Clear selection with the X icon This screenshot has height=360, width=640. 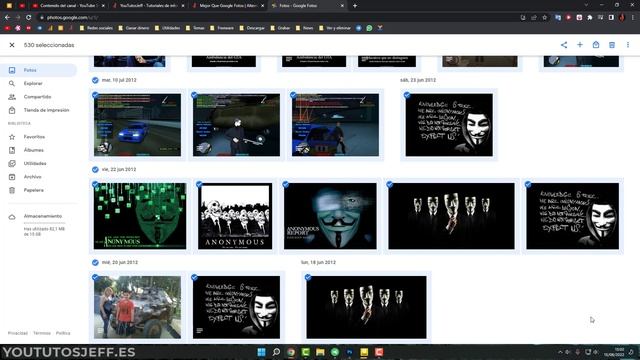pos(12,45)
